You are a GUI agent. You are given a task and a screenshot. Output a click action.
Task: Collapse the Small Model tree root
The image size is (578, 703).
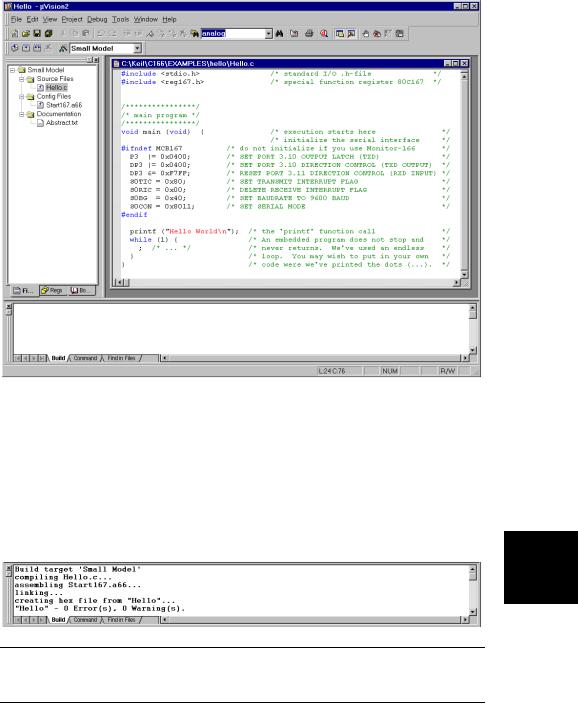(x=13, y=70)
